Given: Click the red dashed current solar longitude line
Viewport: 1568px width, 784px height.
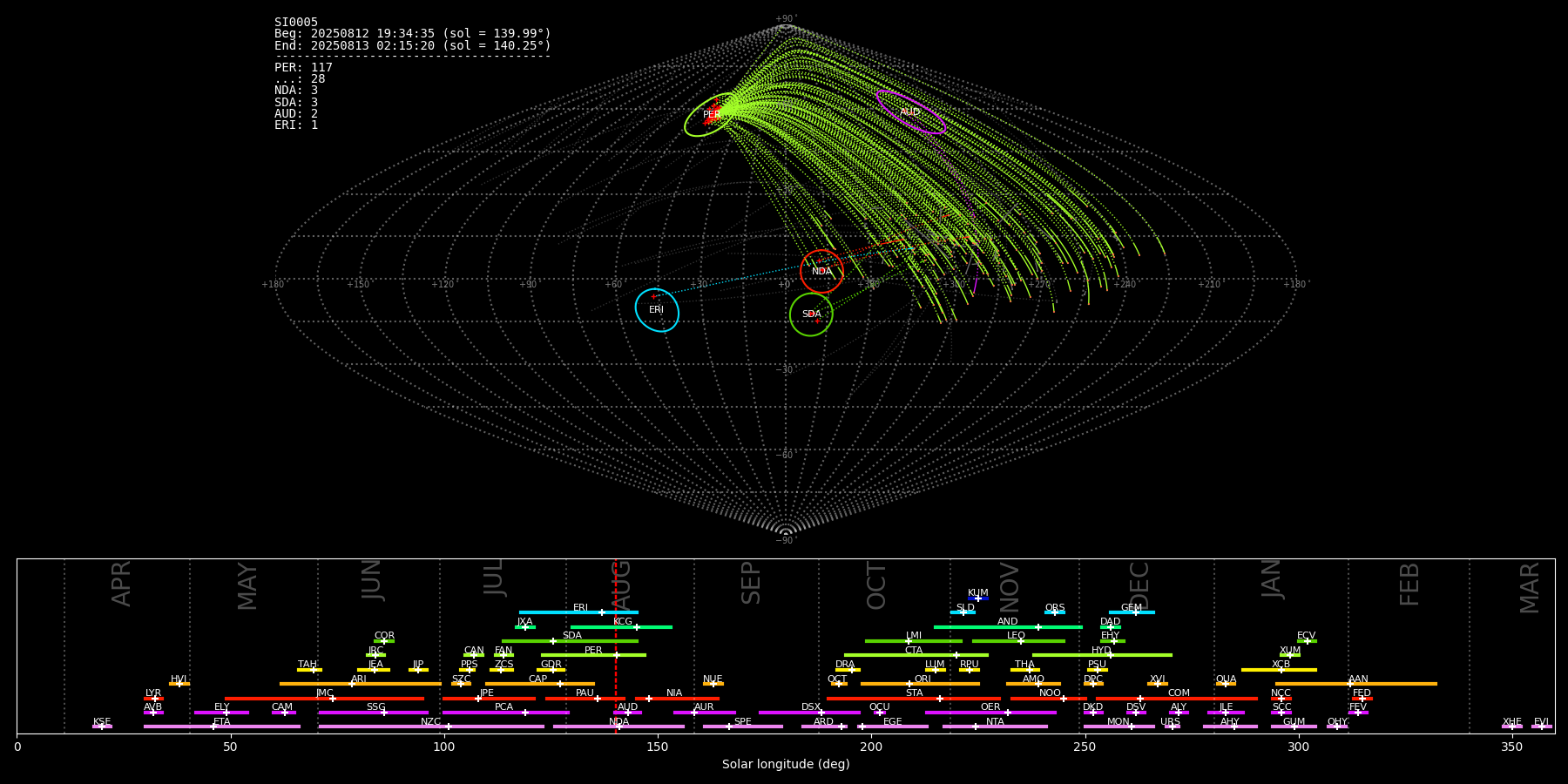Looking at the screenshot, I should 616,645.
